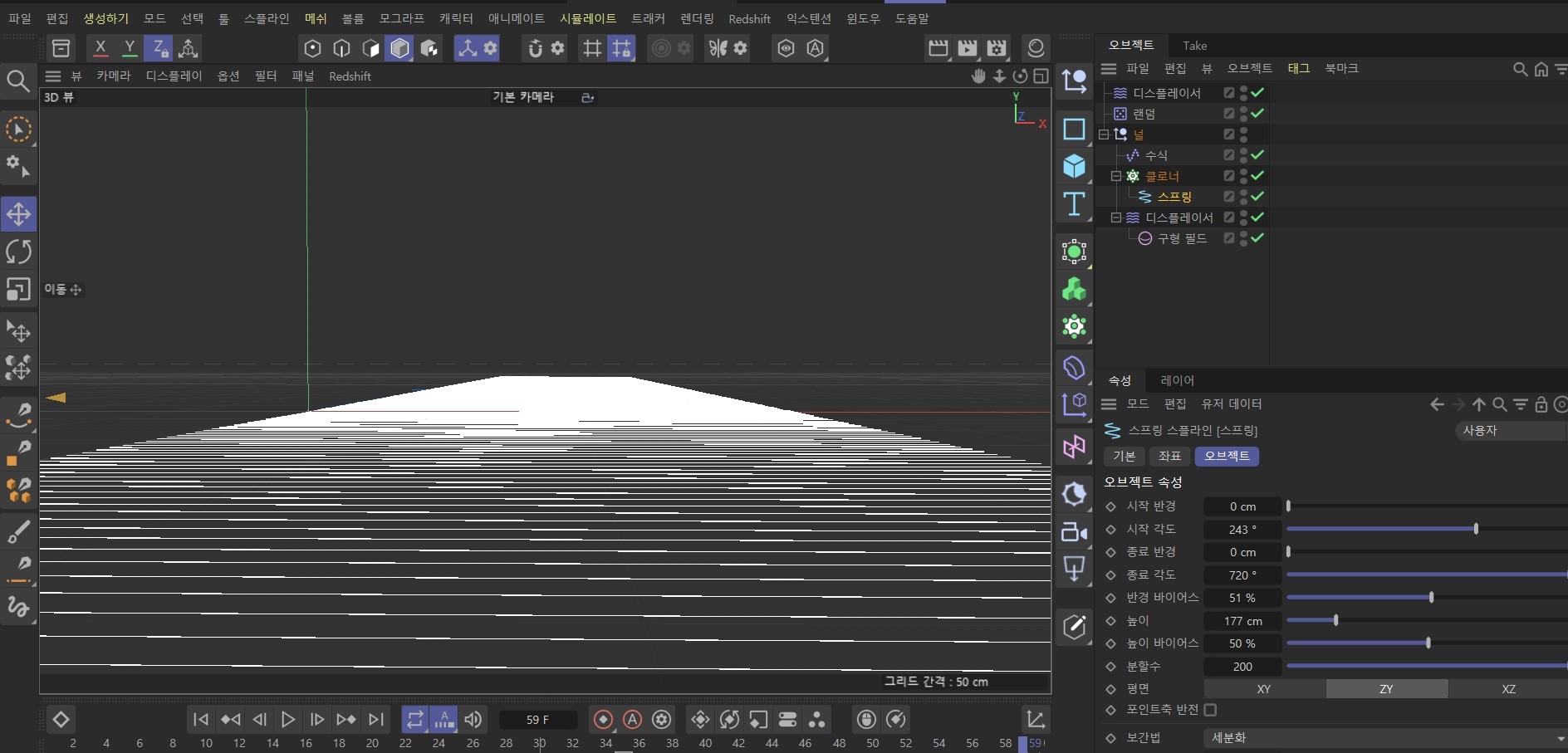Toggle enable check for 스프링 object
The height and width of the screenshot is (753, 1568).
(x=1257, y=196)
